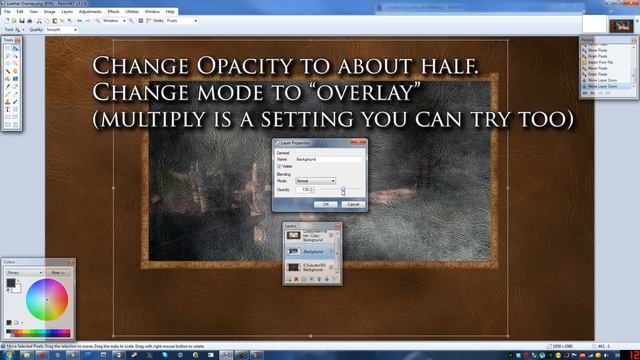
Task: Open the Effects menu
Action: click(113, 11)
